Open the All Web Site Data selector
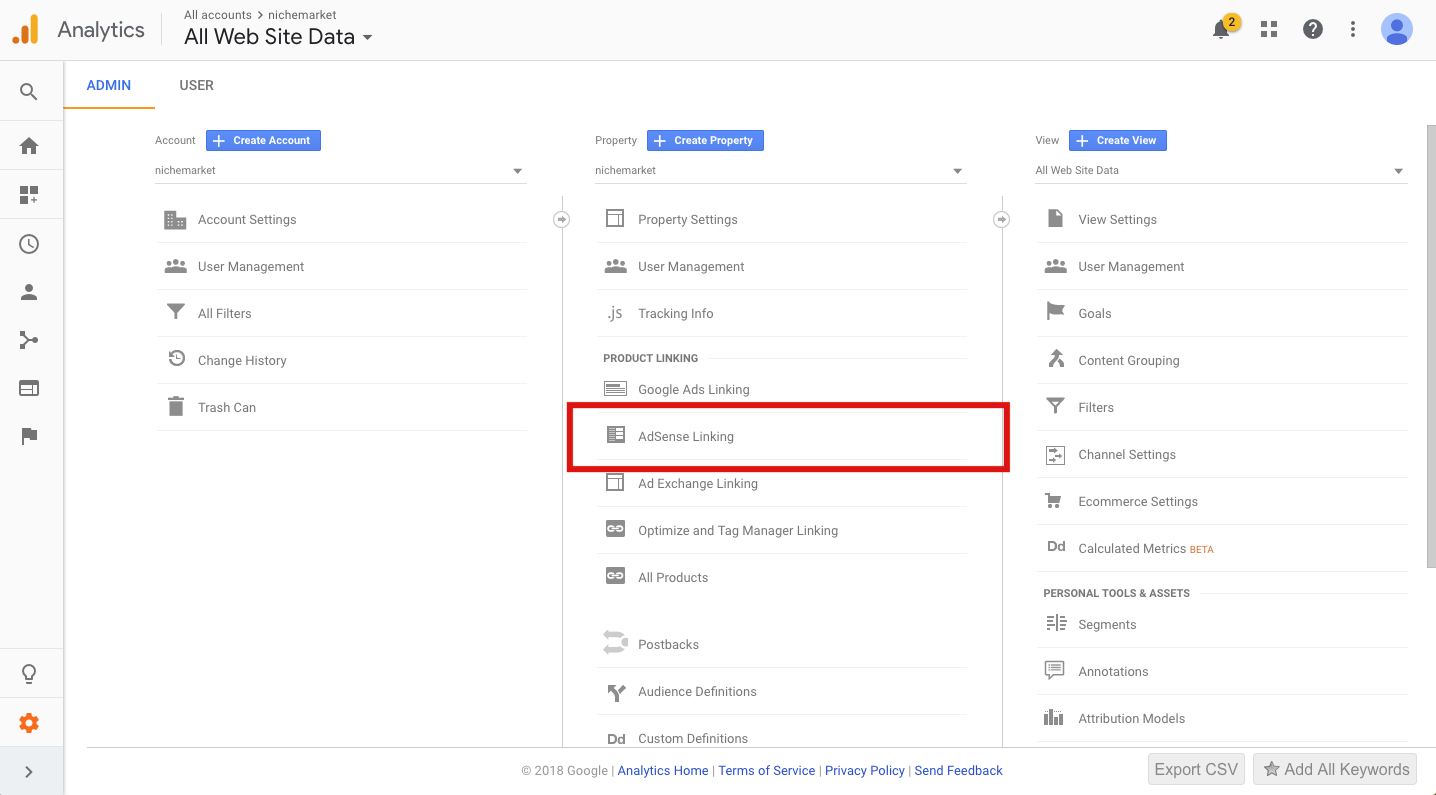 tap(278, 37)
